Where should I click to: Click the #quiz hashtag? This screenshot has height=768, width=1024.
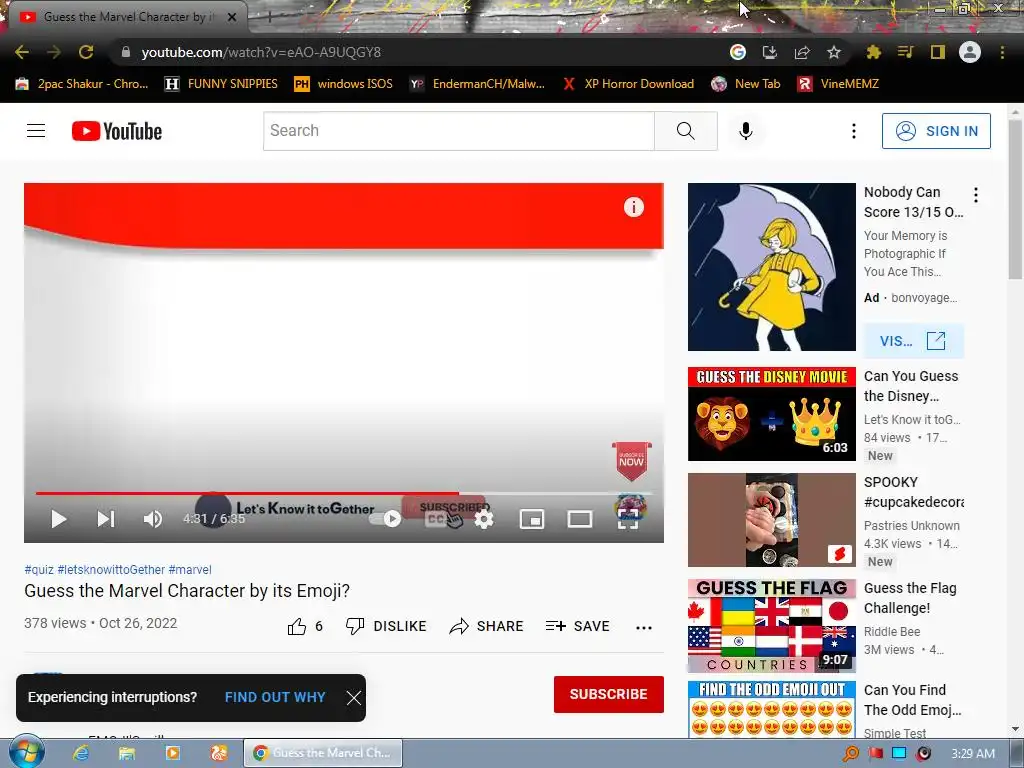pos(39,569)
